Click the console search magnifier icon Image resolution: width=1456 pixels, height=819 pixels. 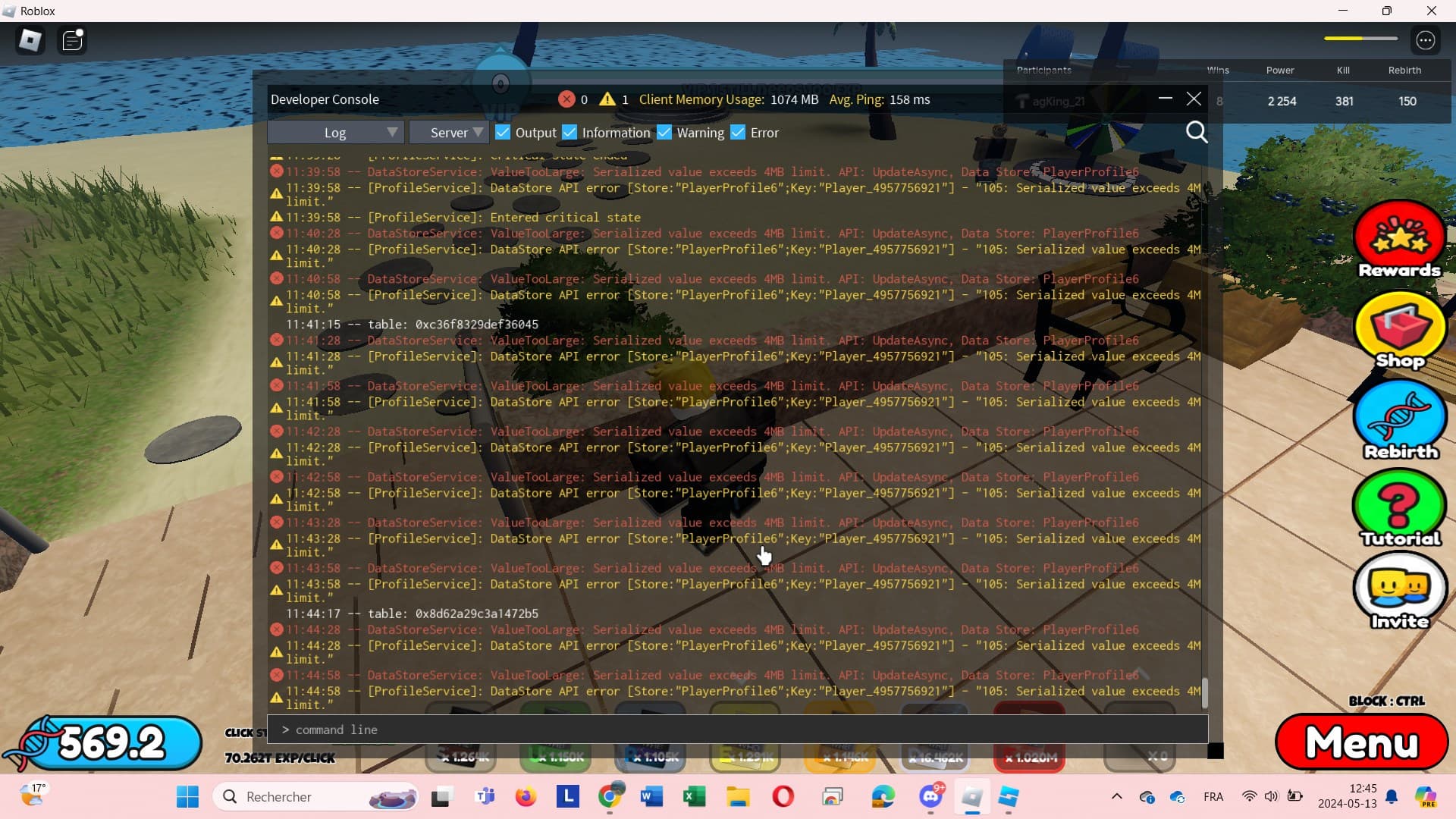point(1197,133)
